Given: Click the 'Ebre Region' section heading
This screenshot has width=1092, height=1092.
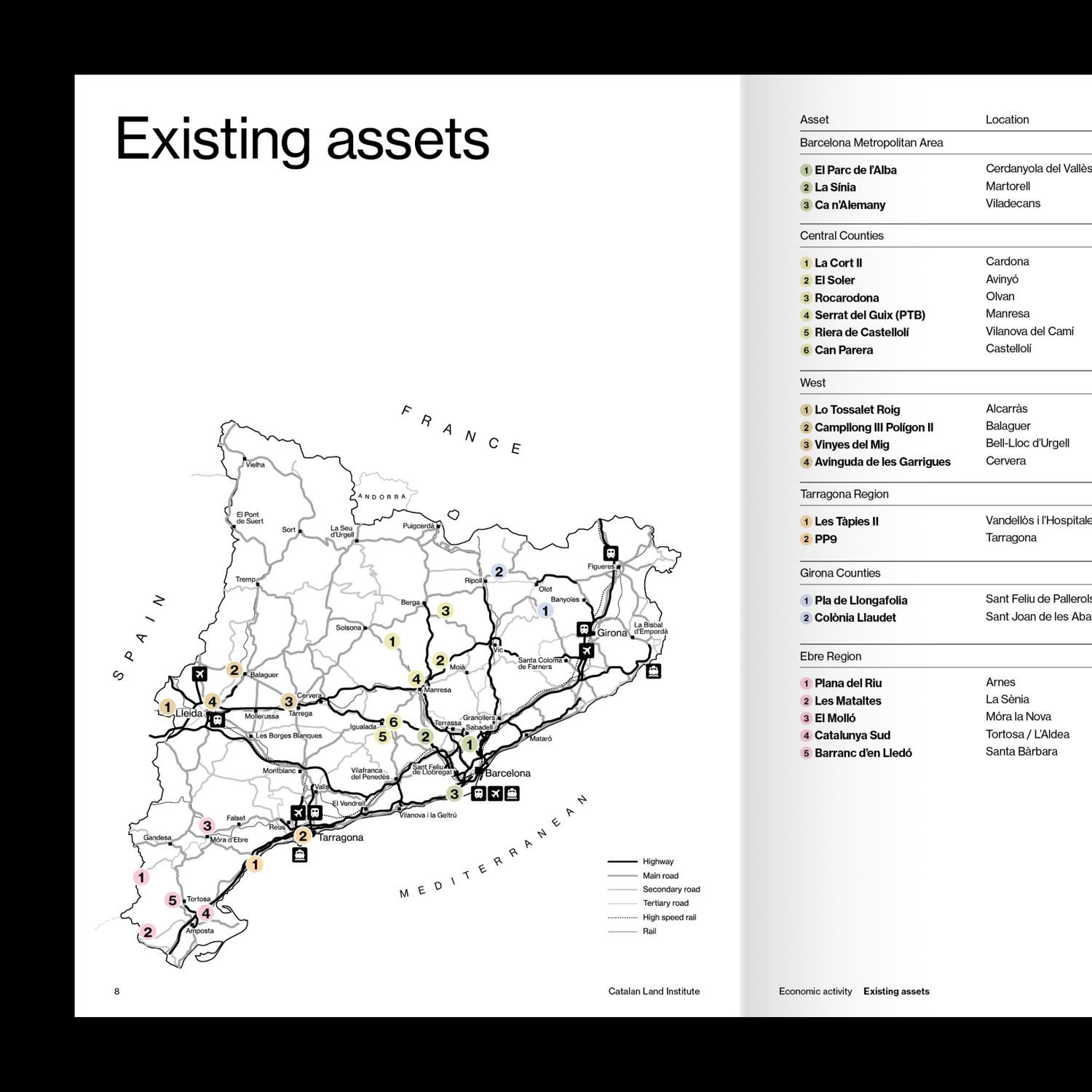Looking at the screenshot, I should point(831,657).
